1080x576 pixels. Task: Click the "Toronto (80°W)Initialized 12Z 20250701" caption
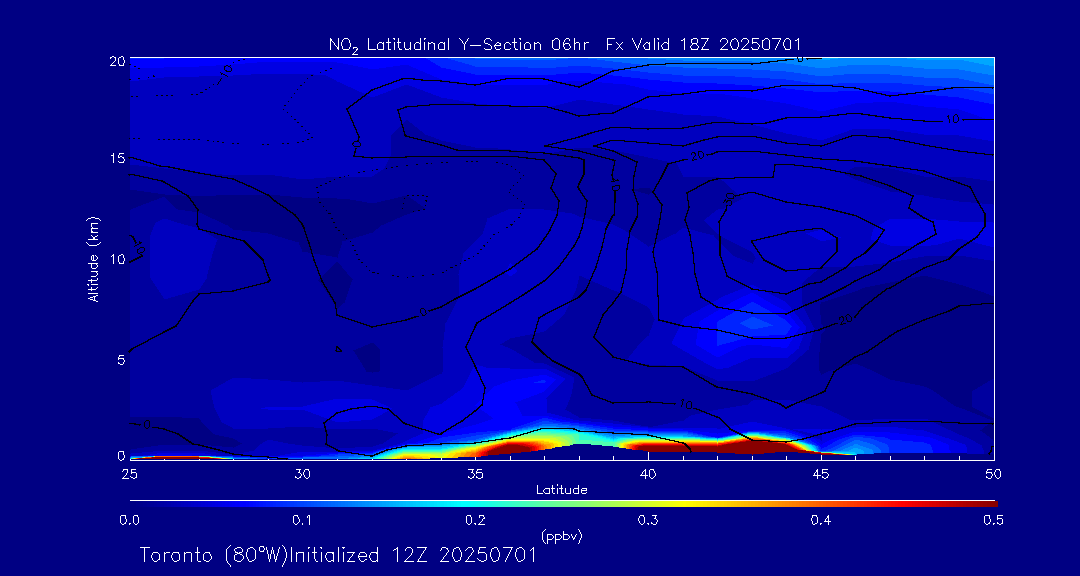click(338, 555)
